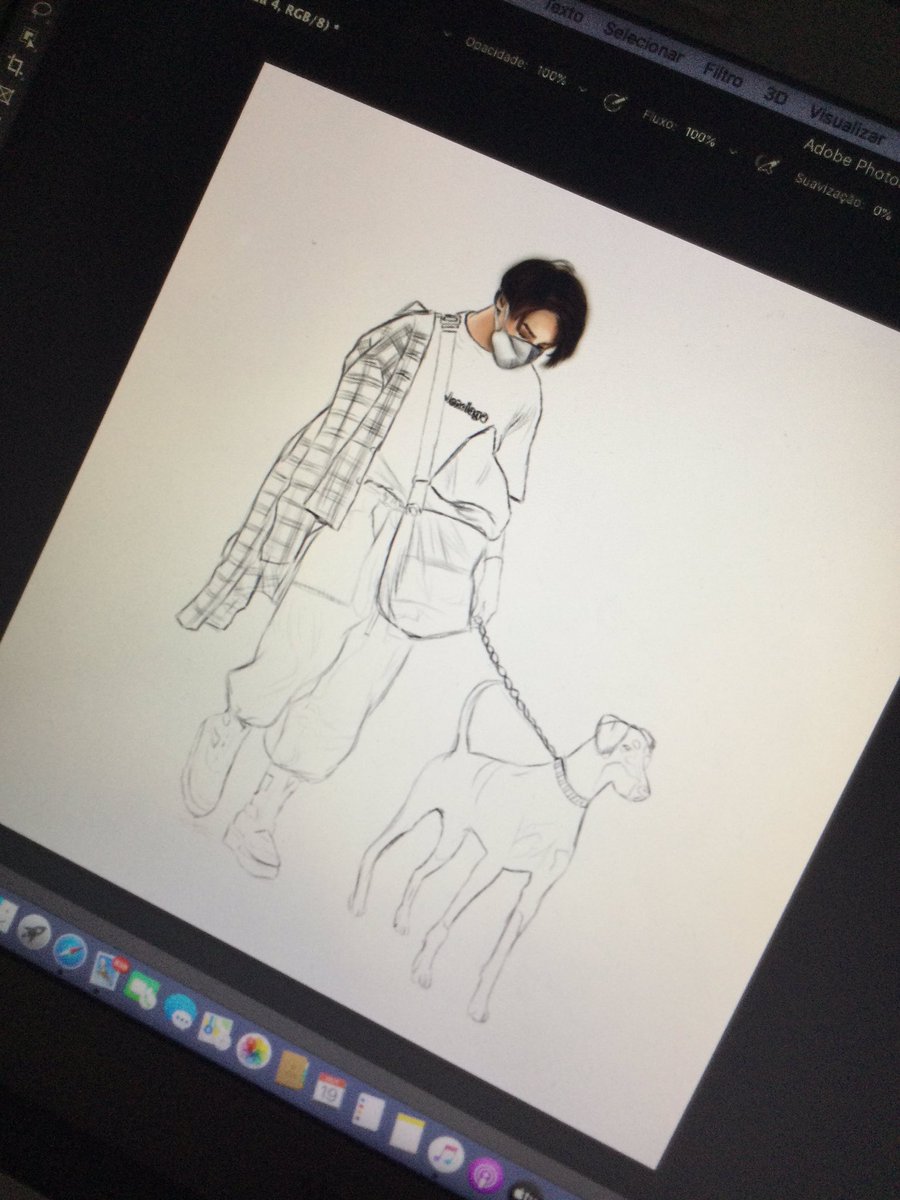Open the Texto menu
The width and height of the screenshot is (900, 1200).
564,12
